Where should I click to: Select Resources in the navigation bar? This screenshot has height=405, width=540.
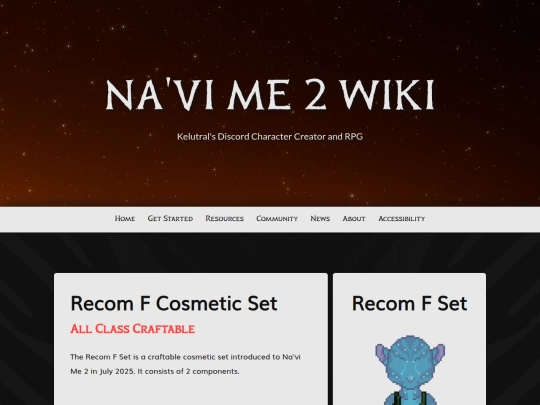(x=225, y=218)
